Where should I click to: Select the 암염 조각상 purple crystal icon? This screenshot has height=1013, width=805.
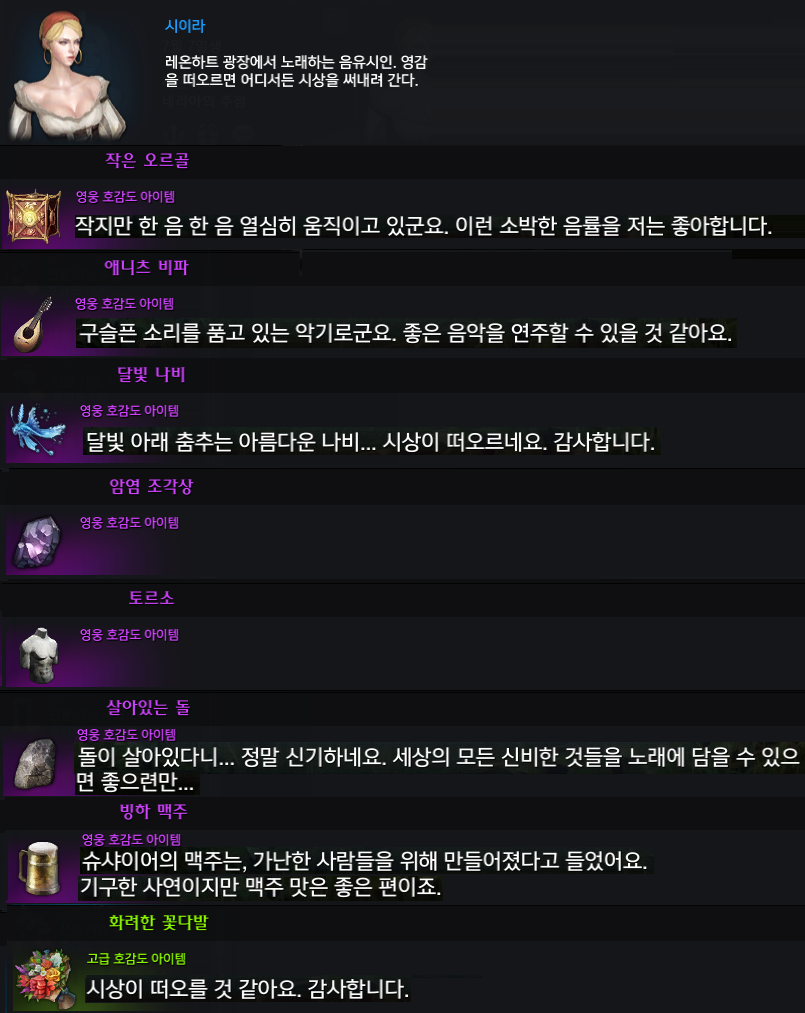tap(37, 541)
